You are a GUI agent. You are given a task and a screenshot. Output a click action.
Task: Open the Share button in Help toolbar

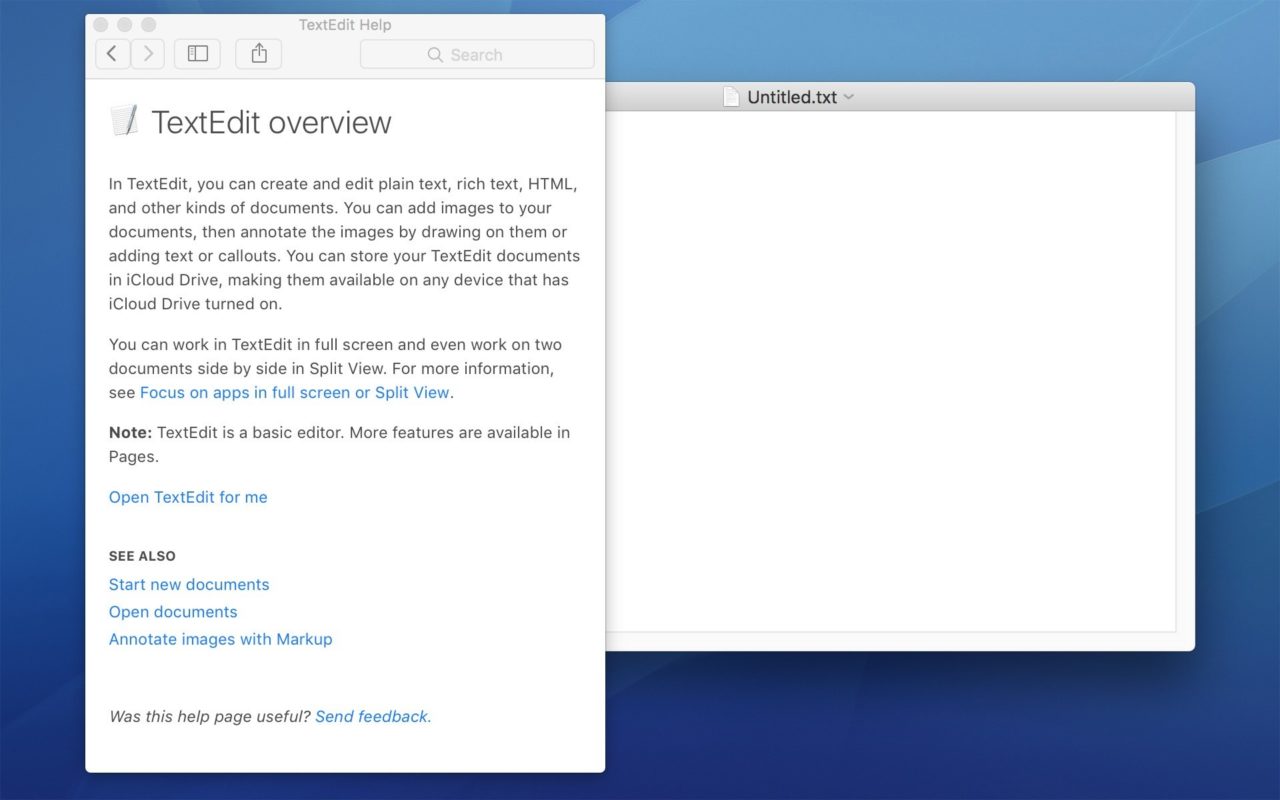259,54
